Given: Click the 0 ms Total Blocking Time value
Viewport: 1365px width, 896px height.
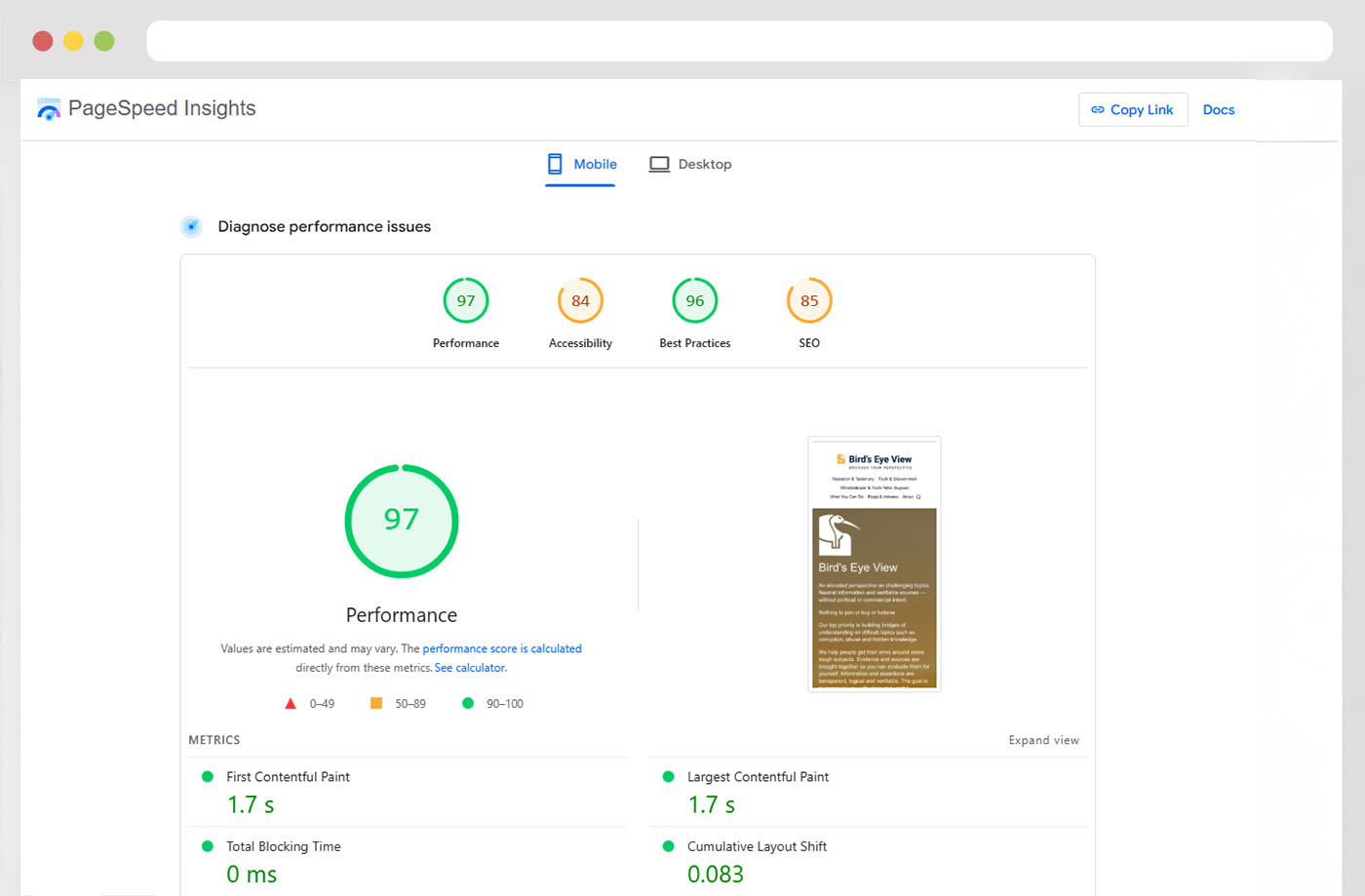Looking at the screenshot, I should pos(252,875).
